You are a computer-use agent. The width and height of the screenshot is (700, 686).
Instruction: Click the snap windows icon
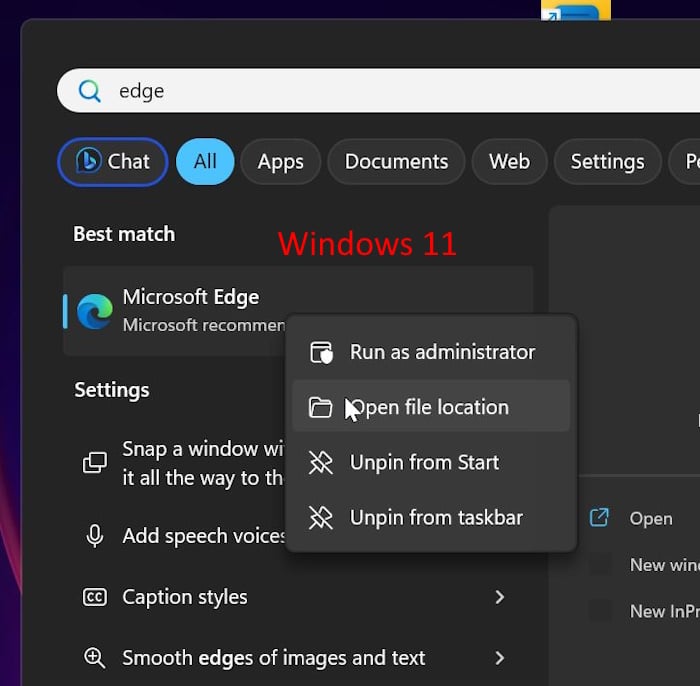[95, 462]
